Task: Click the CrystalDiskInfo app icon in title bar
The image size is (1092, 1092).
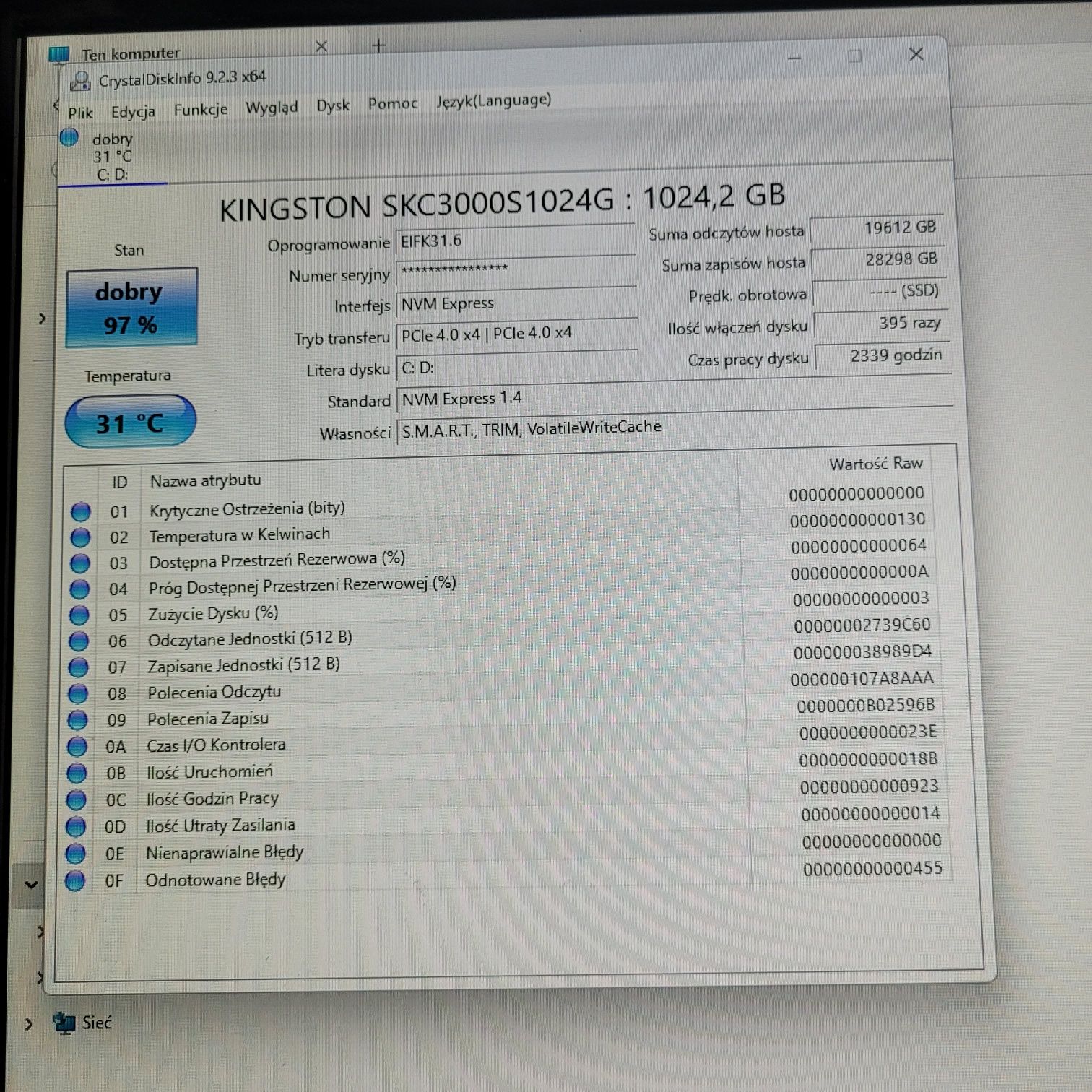Action: (79, 81)
